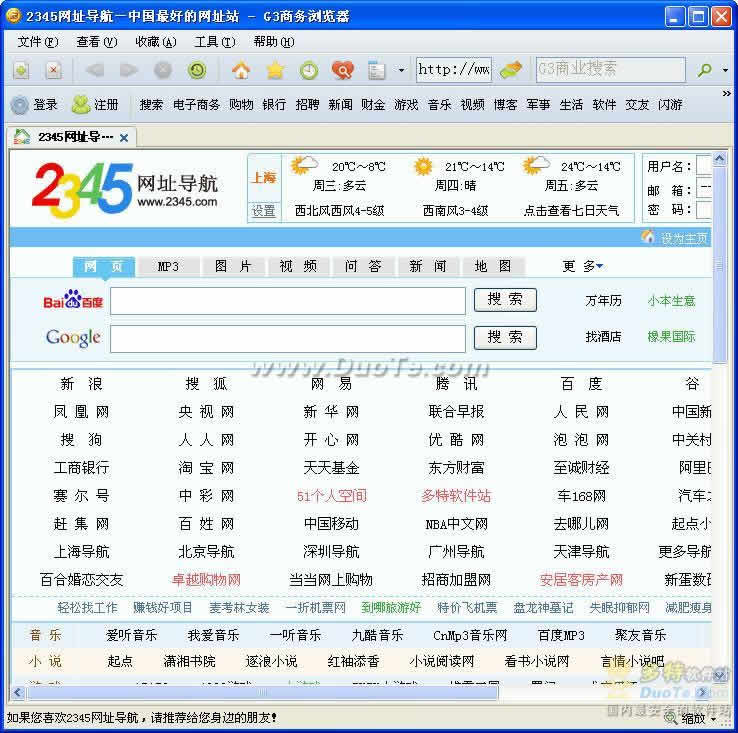Close the 2345网址导航 tab with X
The height and width of the screenshot is (733, 738).
click(124, 138)
